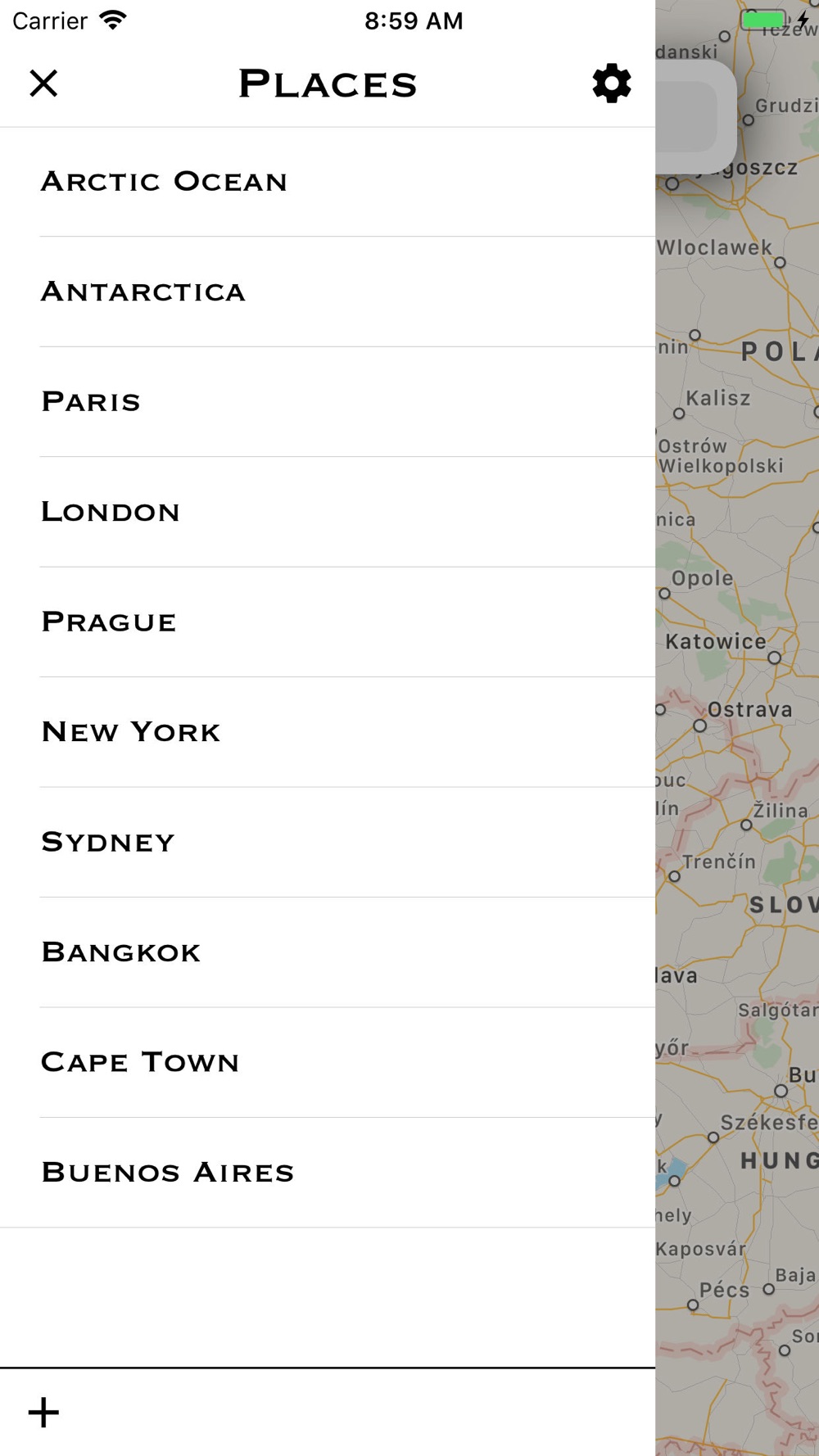This screenshot has width=819, height=1456.
Task: Select Antarctica from places list
Action: click(328, 292)
